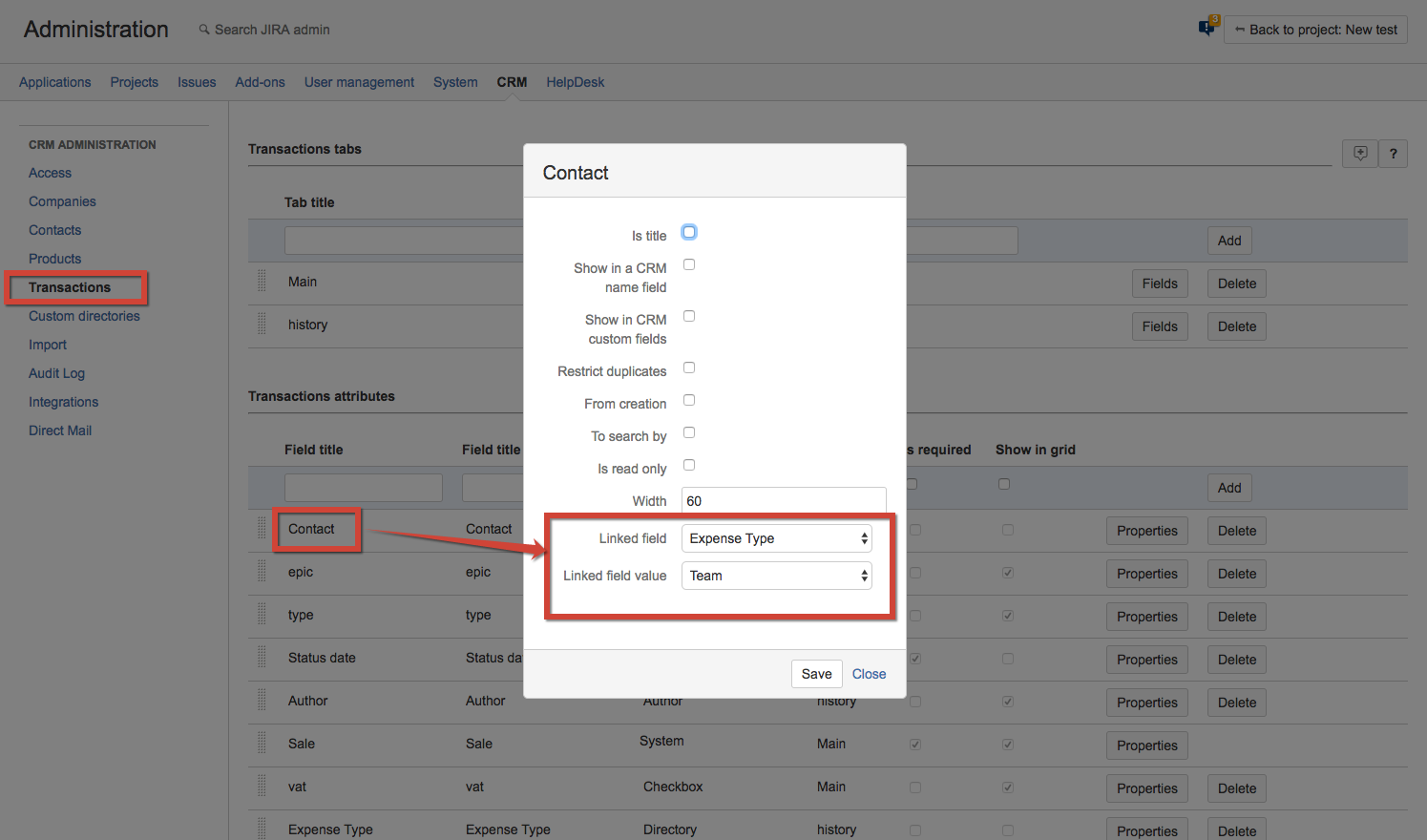Click the search magnifier icon
The width and height of the screenshot is (1427, 840).
point(204,30)
